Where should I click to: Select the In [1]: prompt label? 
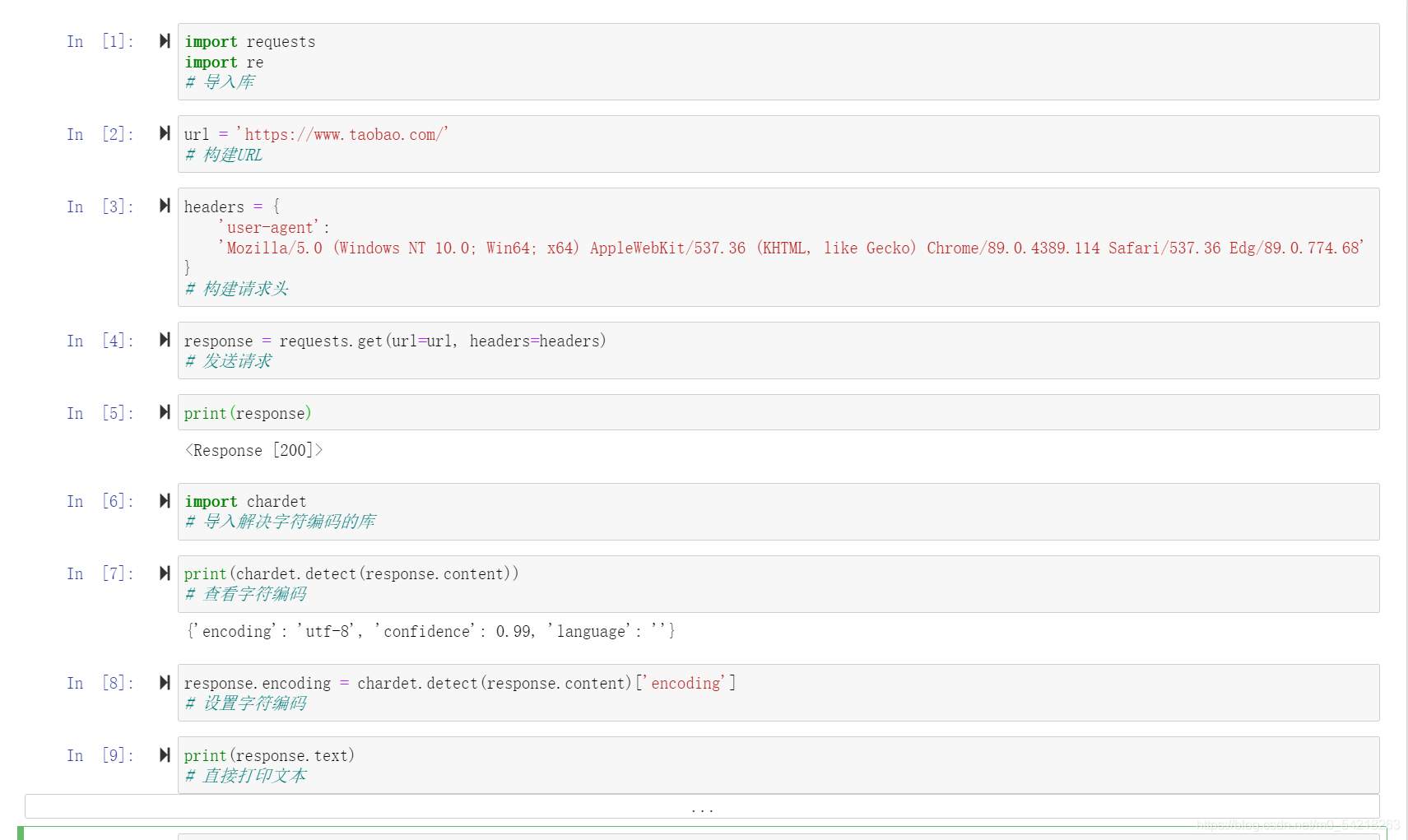100,41
